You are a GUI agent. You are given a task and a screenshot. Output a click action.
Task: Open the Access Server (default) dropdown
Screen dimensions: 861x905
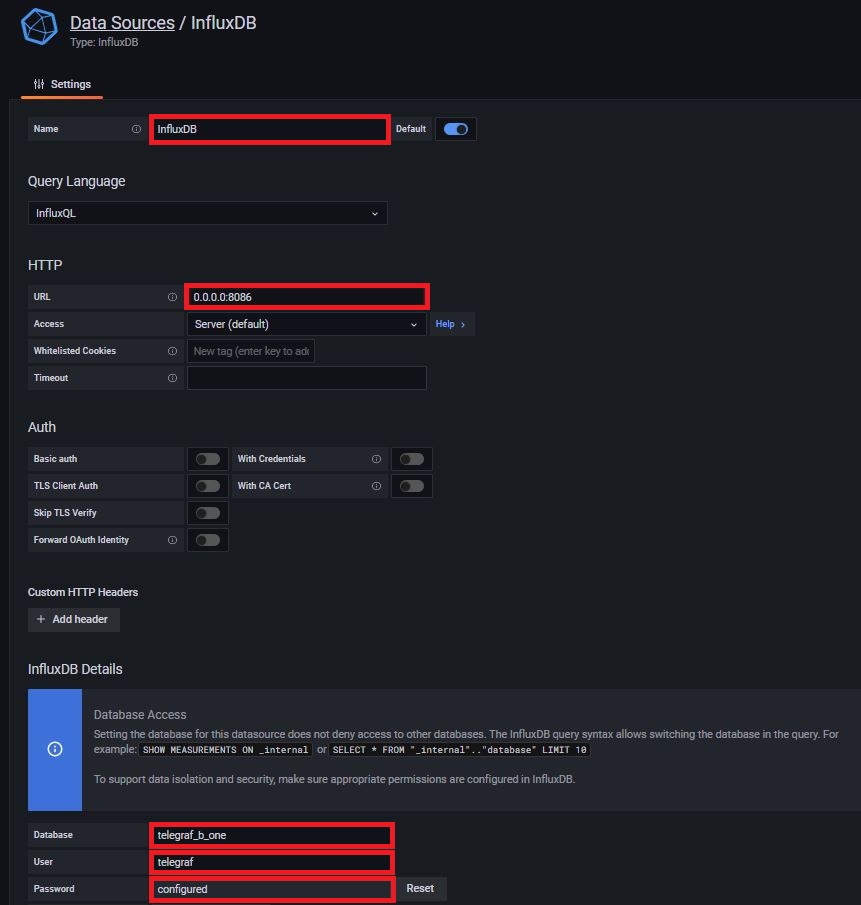coord(306,324)
